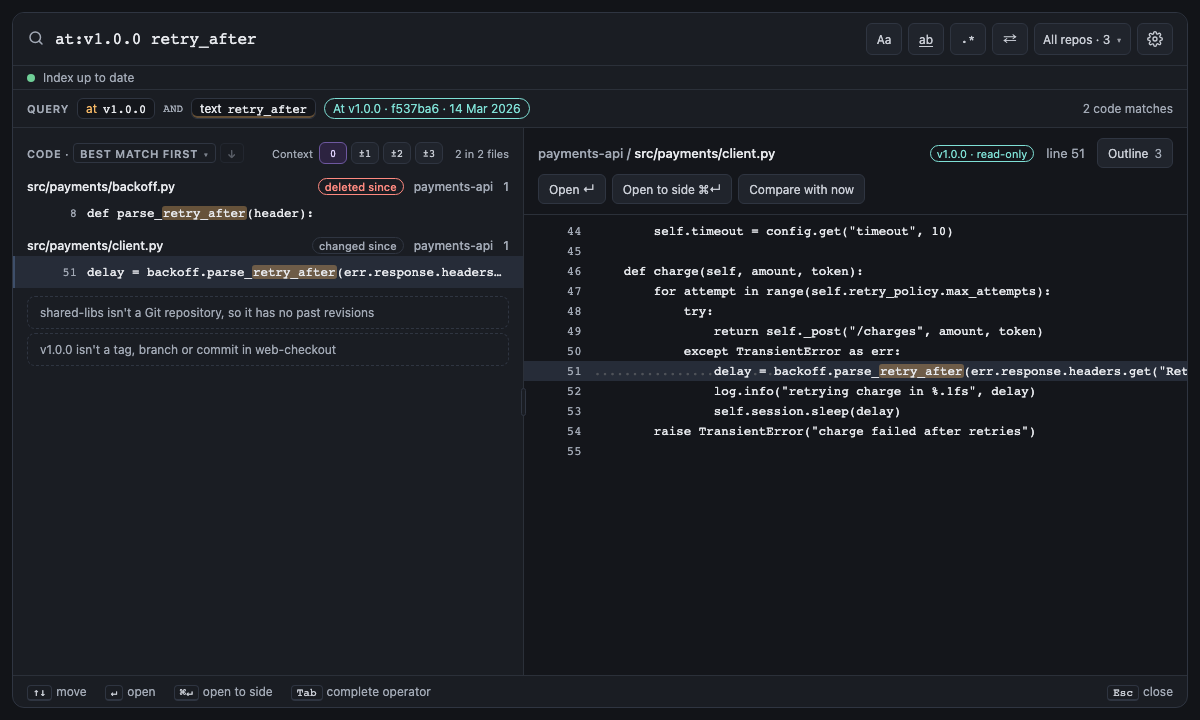
Task: Click the Tab complete operator hint
Action: pyautogui.click(x=361, y=692)
